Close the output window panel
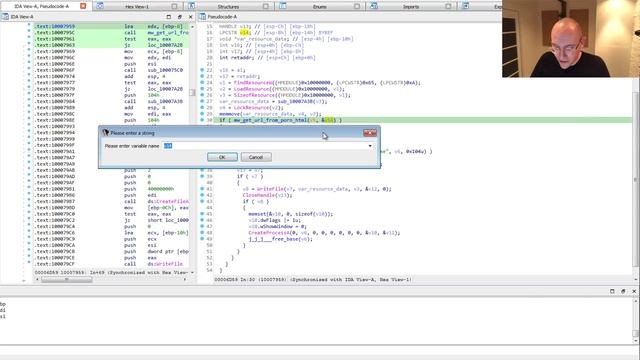Screen dimensions: 640x360 point(634,291)
